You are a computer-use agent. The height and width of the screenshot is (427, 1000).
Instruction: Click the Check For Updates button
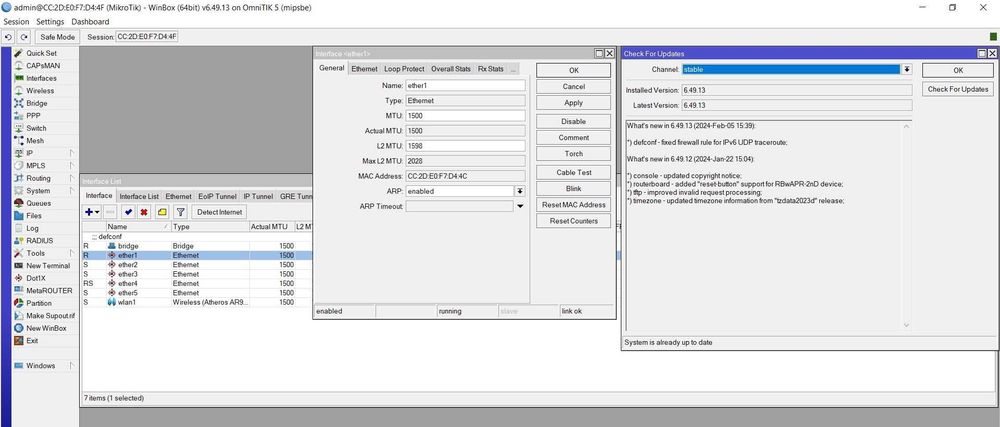pyautogui.click(x=958, y=90)
